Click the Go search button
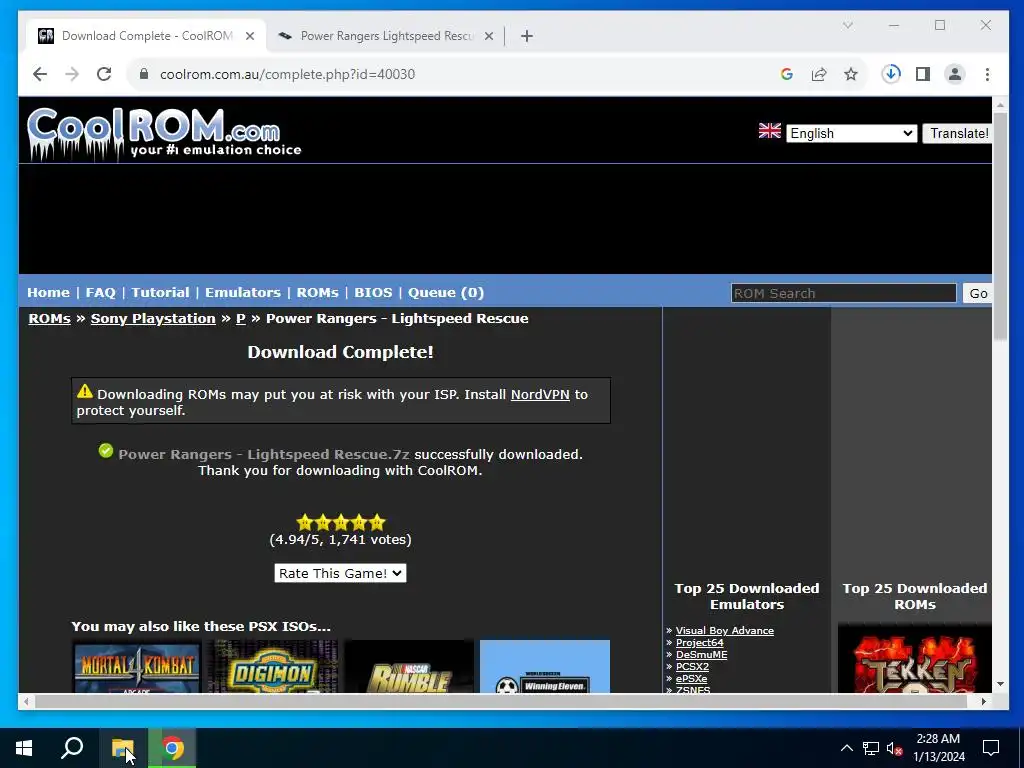Viewport: 1024px width, 768px height. [978, 293]
